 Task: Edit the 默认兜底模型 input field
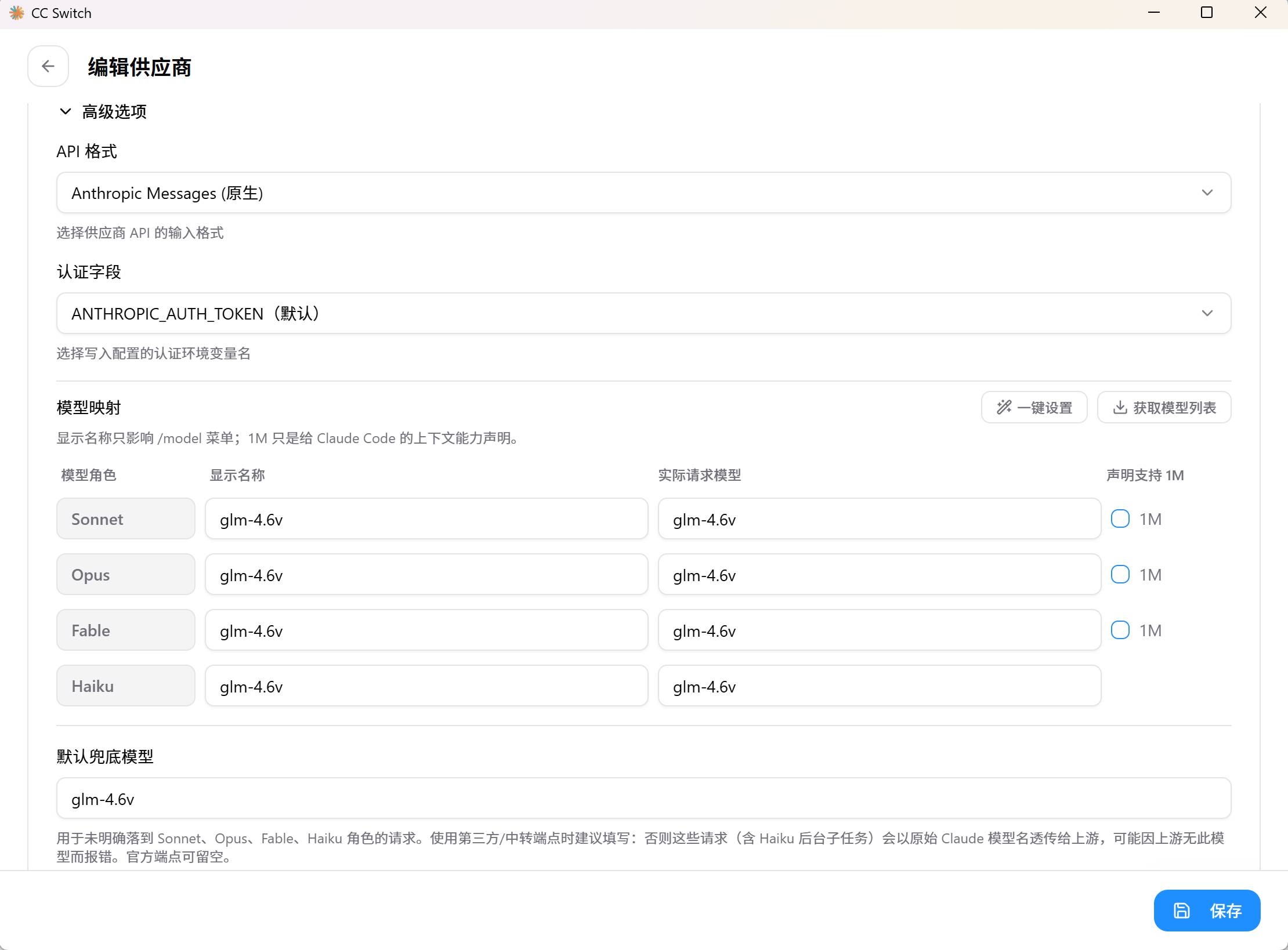643,798
